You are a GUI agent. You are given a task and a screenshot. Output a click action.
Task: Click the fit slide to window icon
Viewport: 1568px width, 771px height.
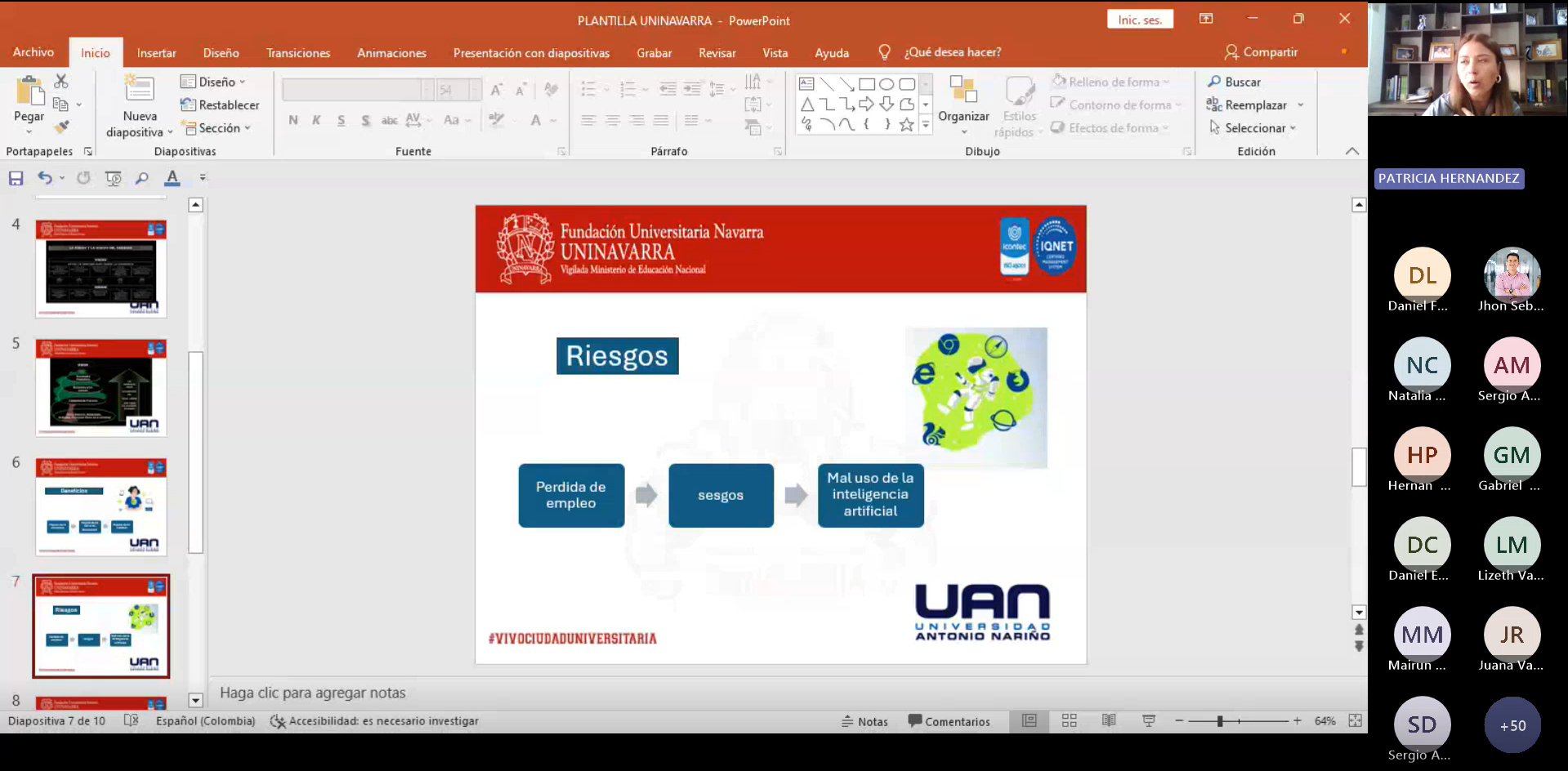1355,720
